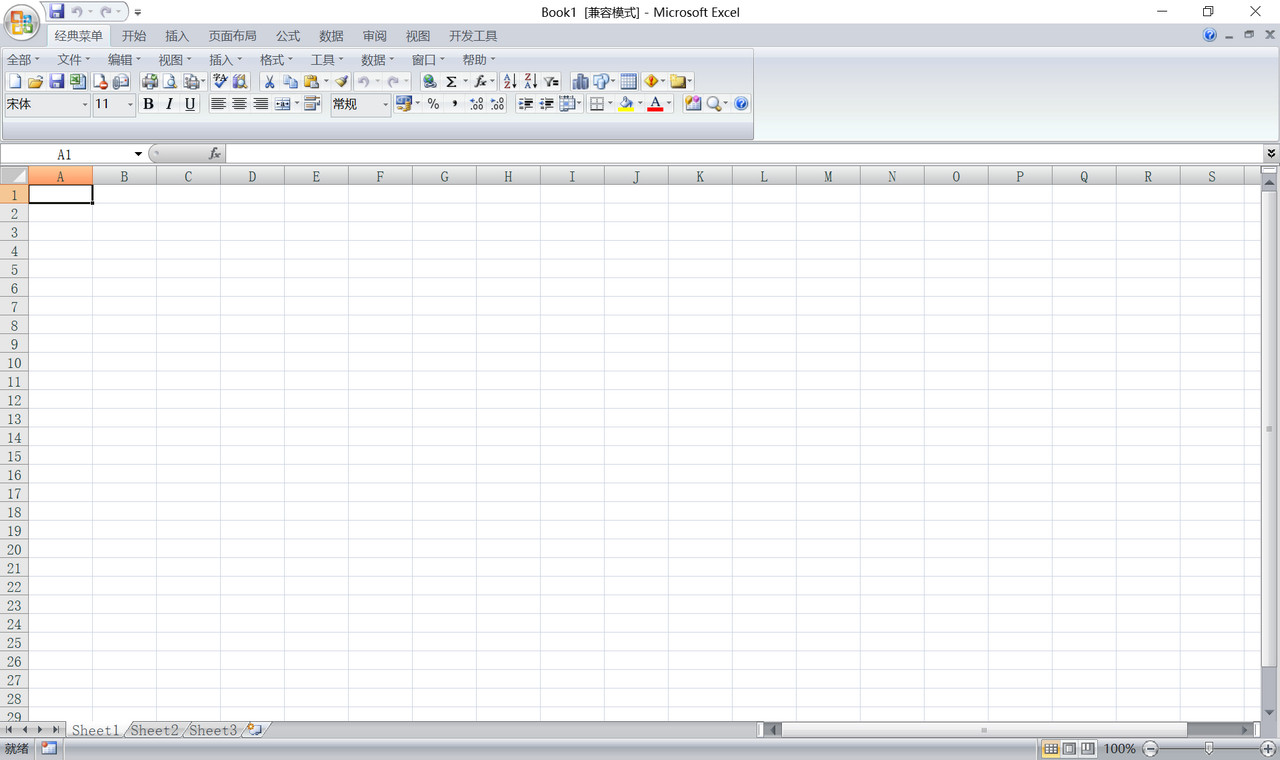Run the spelling check icon

pos(220,82)
